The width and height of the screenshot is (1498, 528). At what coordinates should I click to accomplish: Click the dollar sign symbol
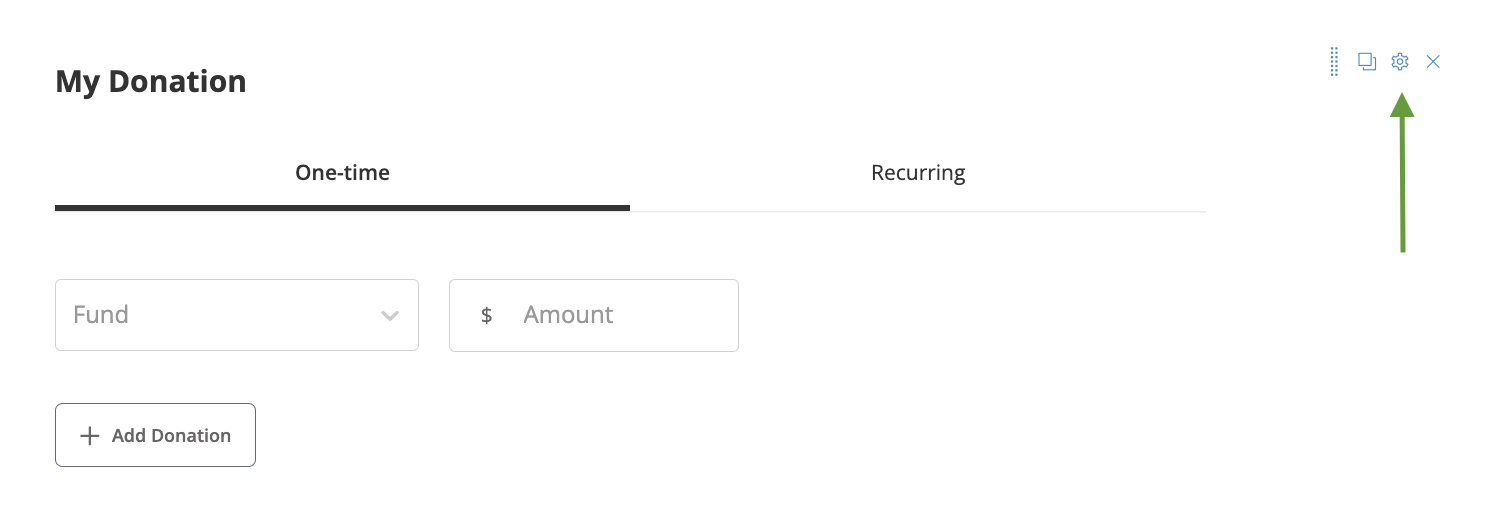coord(487,316)
